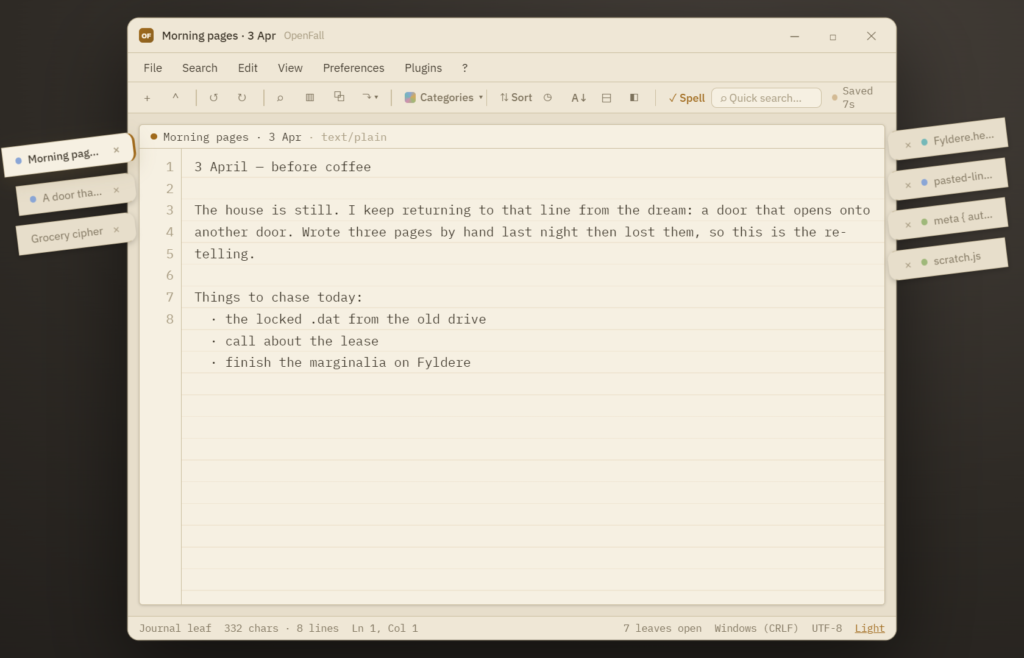Open the Plugins menu
1024x658 pixels.
coord(423,68)
